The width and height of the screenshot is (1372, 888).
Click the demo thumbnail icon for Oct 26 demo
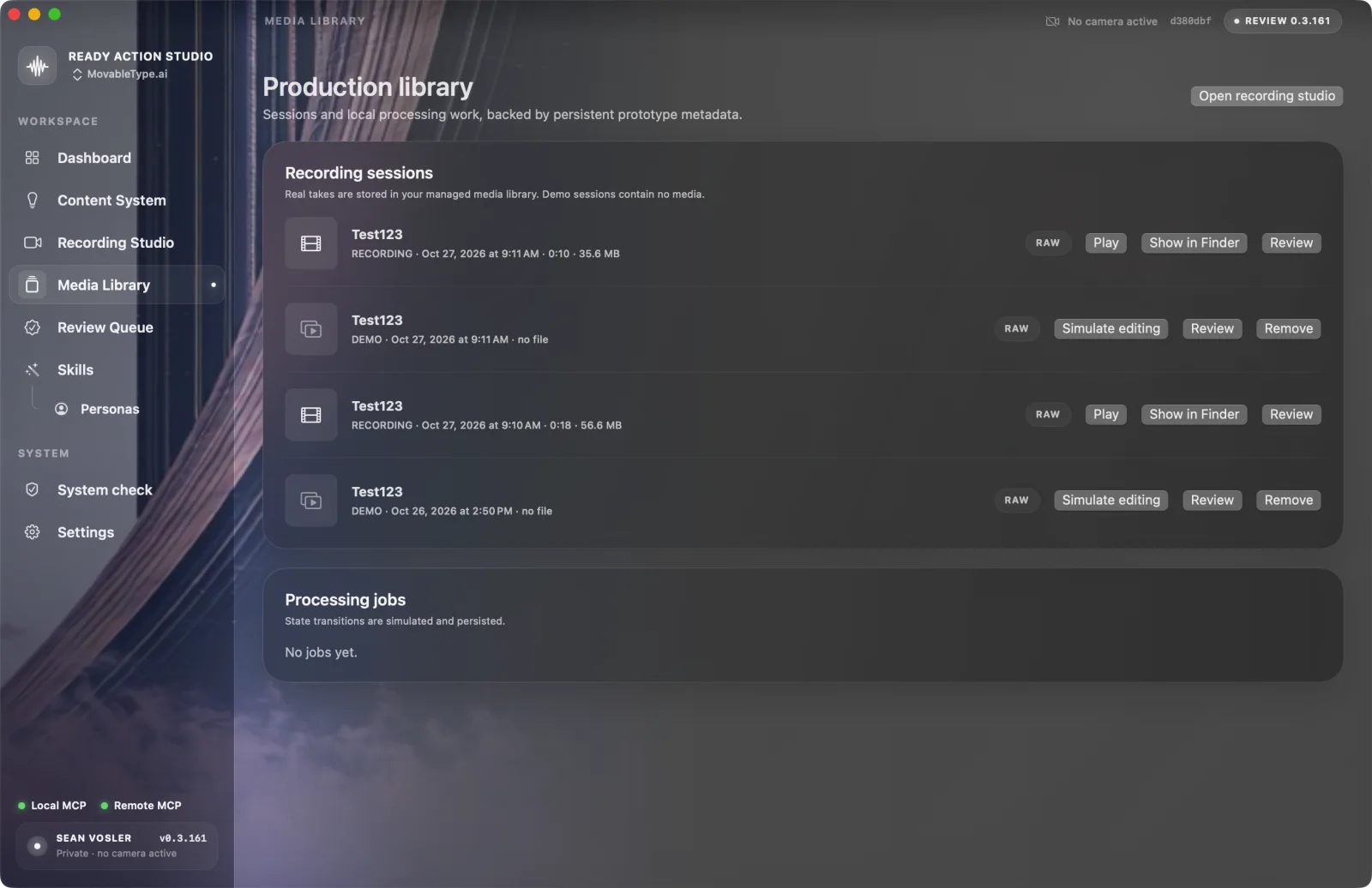click(311, 501)
